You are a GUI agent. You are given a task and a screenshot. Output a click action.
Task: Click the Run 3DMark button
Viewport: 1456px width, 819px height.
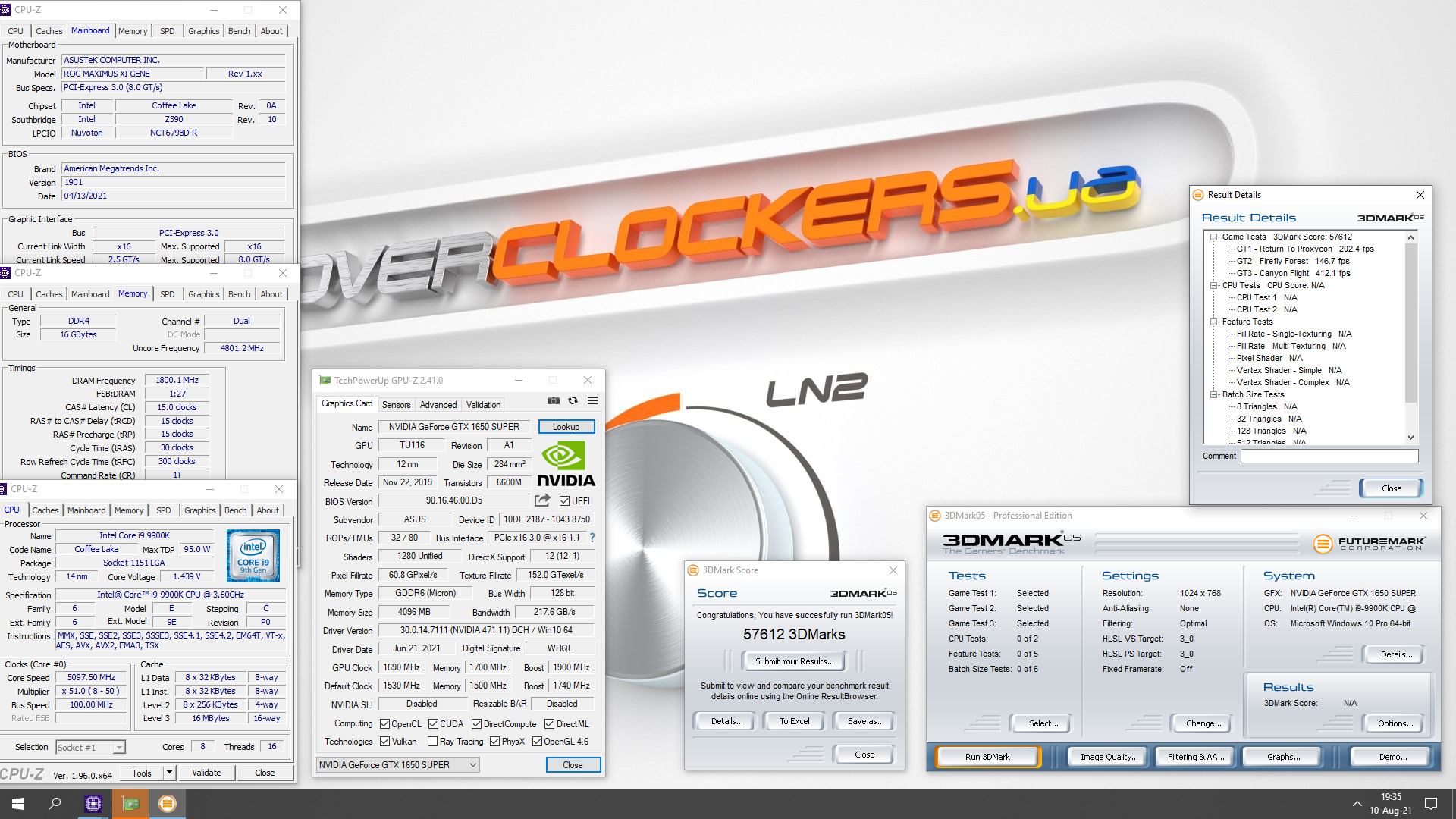(x=987, y=757)
